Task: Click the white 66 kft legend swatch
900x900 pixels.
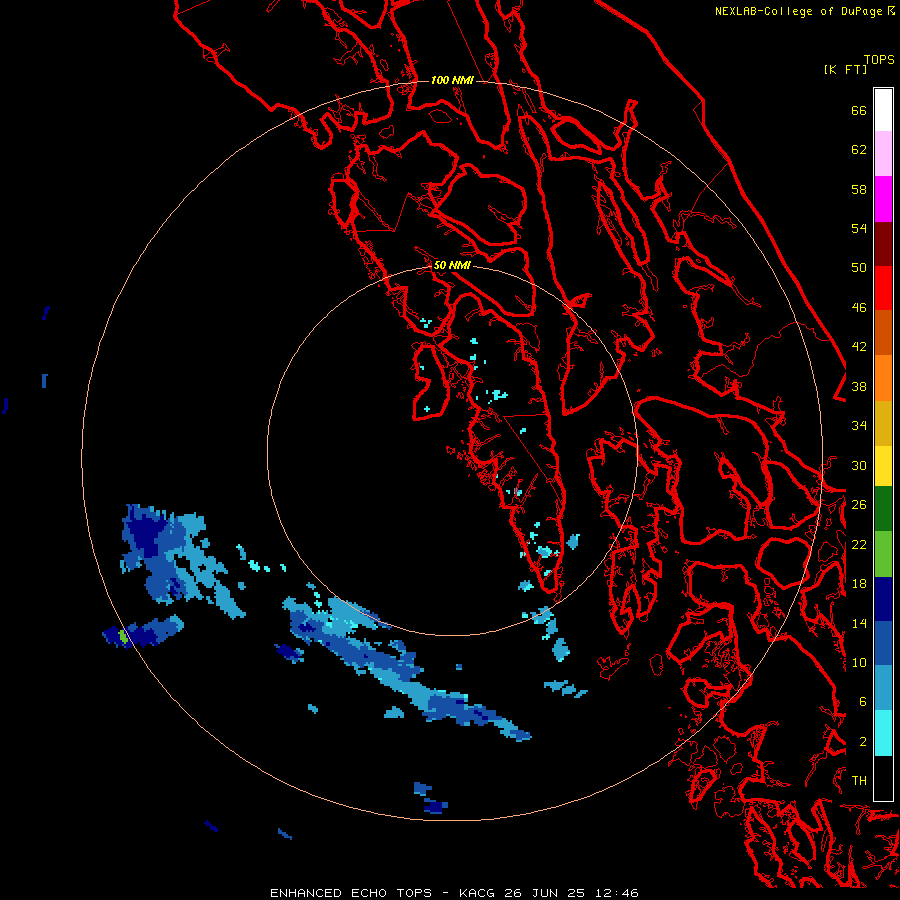Action: [x=883, y=110]
